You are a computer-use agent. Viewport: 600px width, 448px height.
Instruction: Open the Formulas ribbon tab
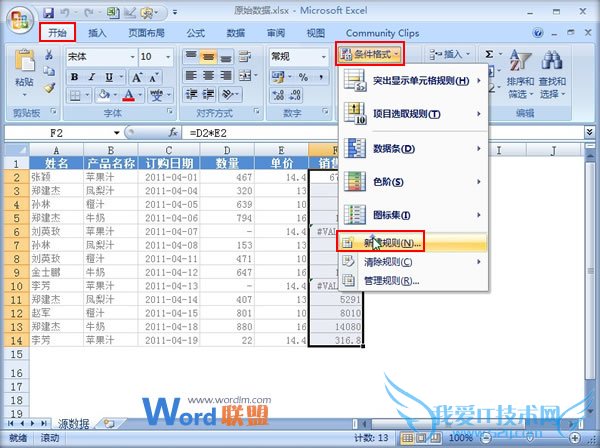[x=196, y=33]
